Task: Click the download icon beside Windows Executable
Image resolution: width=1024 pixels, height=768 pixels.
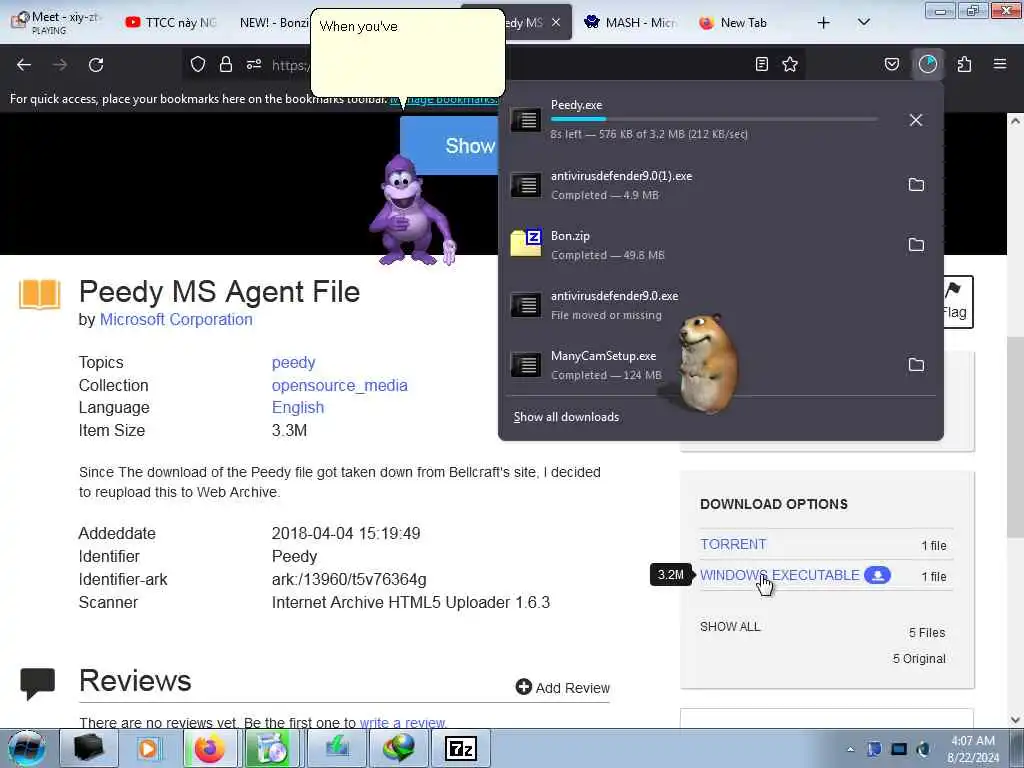Action: click(x=877, y=575)
